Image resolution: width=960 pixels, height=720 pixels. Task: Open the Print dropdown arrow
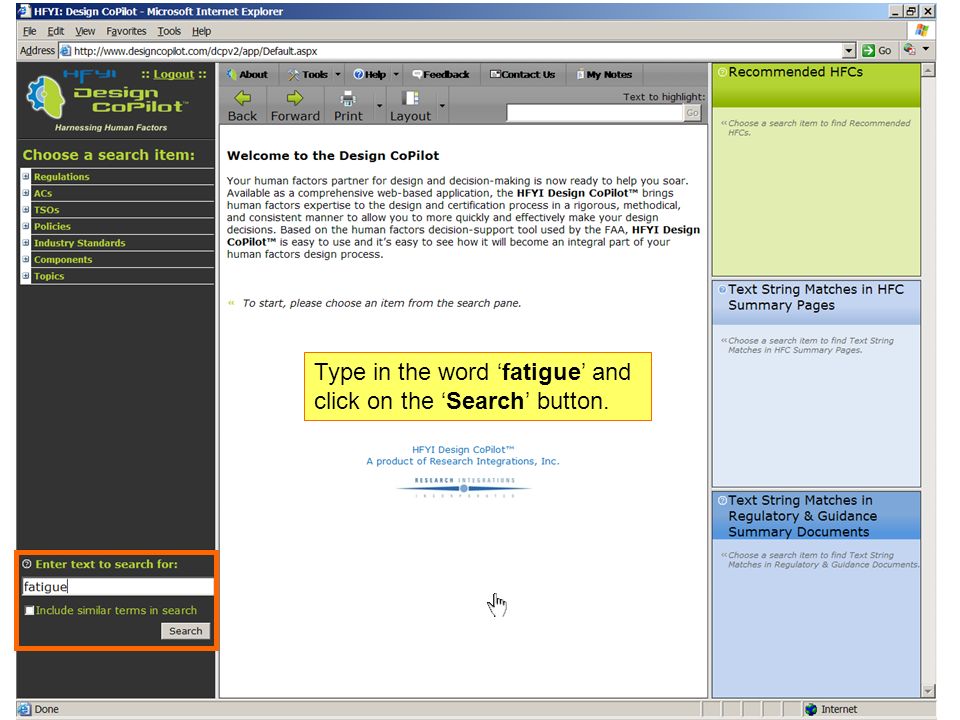(380, 106)
